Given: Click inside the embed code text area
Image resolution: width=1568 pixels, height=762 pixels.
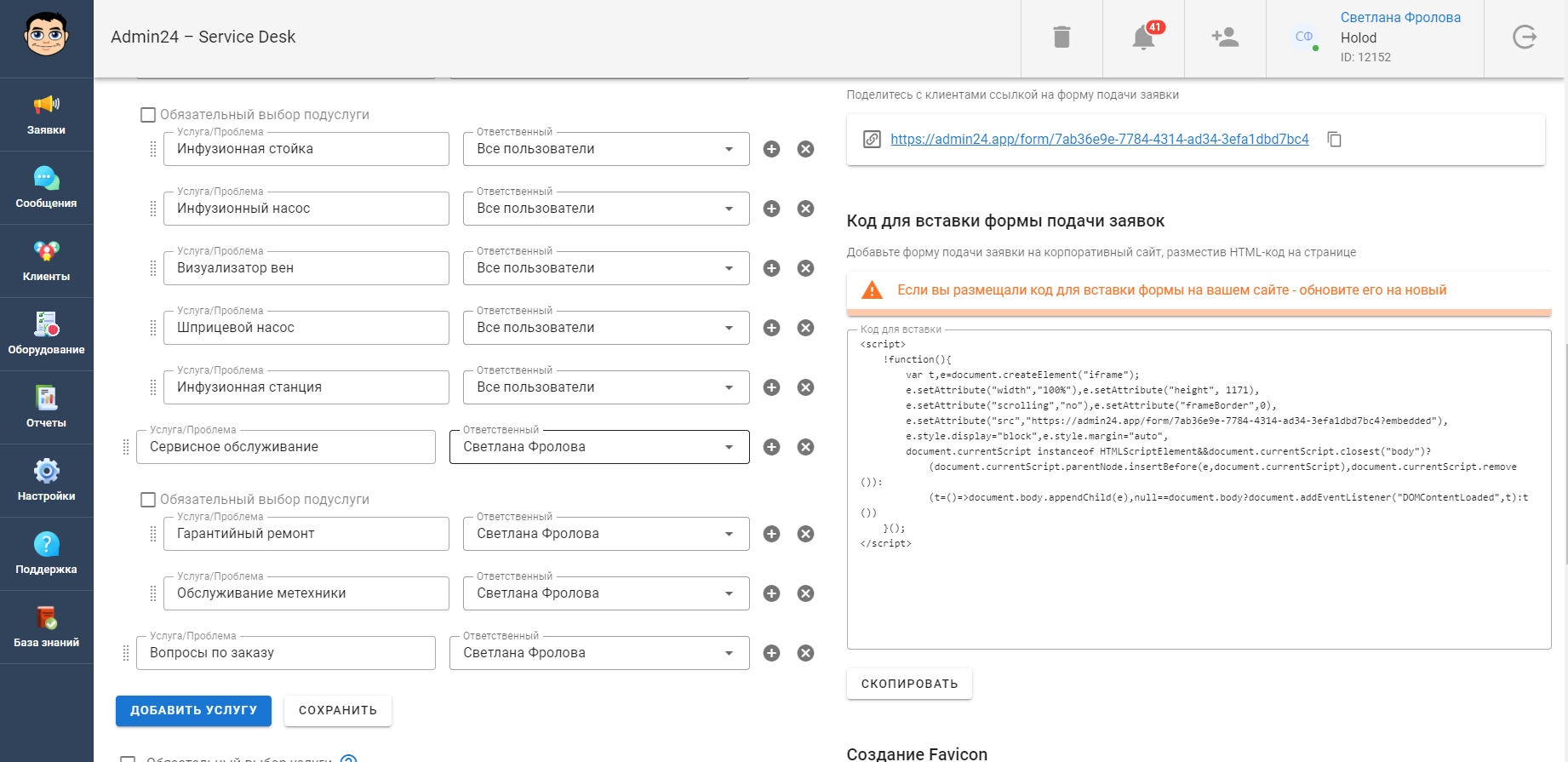Looking at the screenshot, I should (x=1199, y=490).
